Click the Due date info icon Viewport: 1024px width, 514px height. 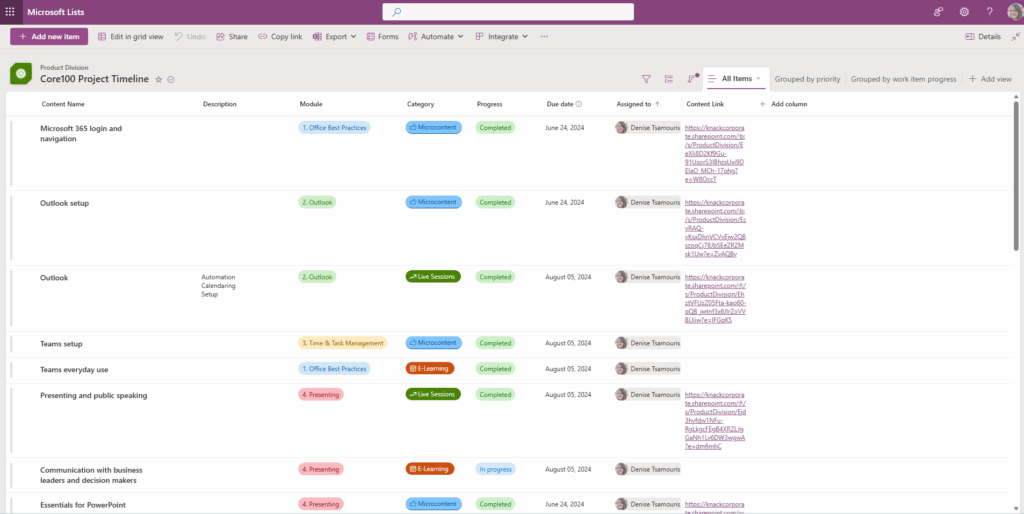(579, 104)
